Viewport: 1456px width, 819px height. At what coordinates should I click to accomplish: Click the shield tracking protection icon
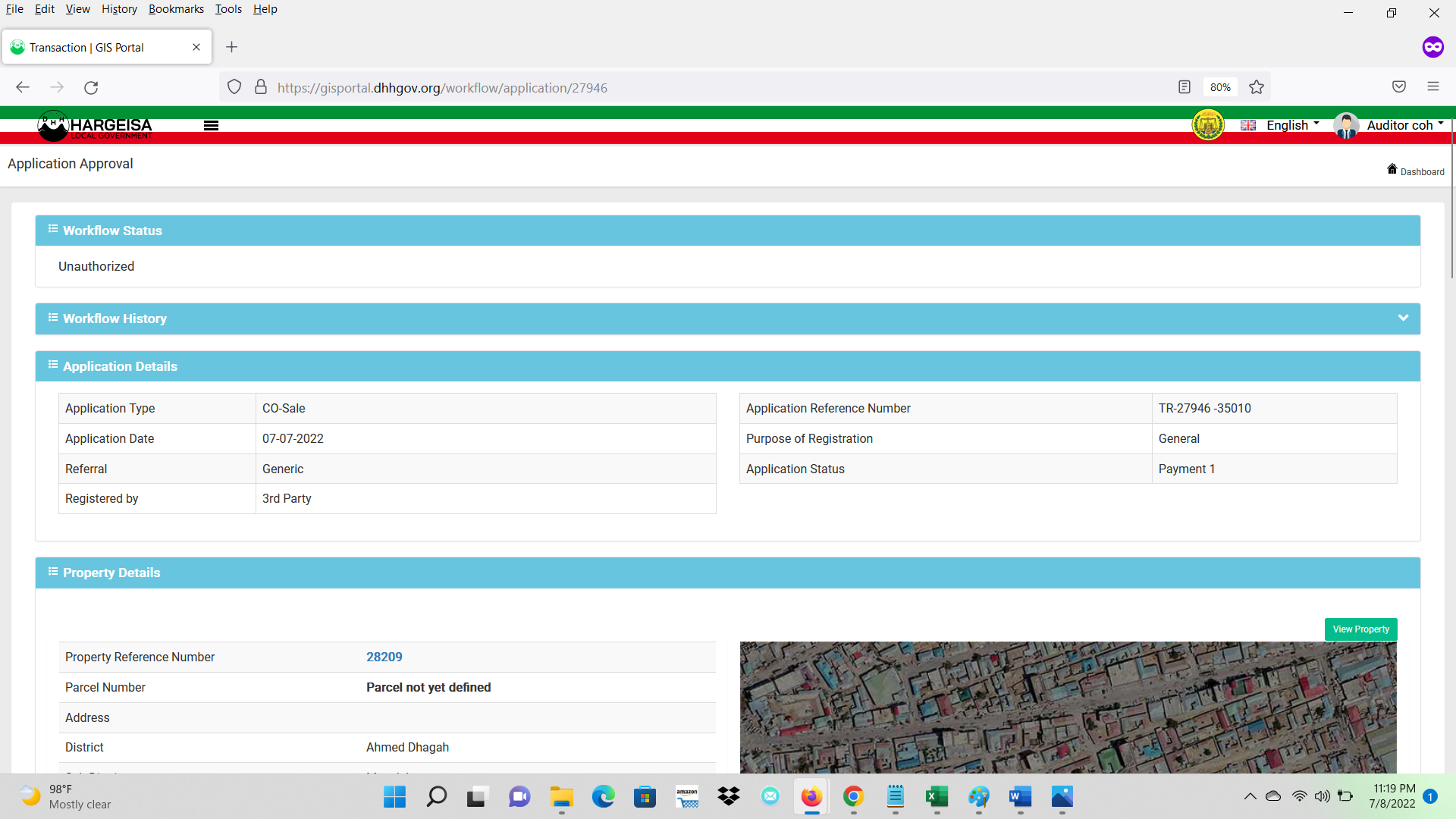pyautogui.click(x=234, y=87)
